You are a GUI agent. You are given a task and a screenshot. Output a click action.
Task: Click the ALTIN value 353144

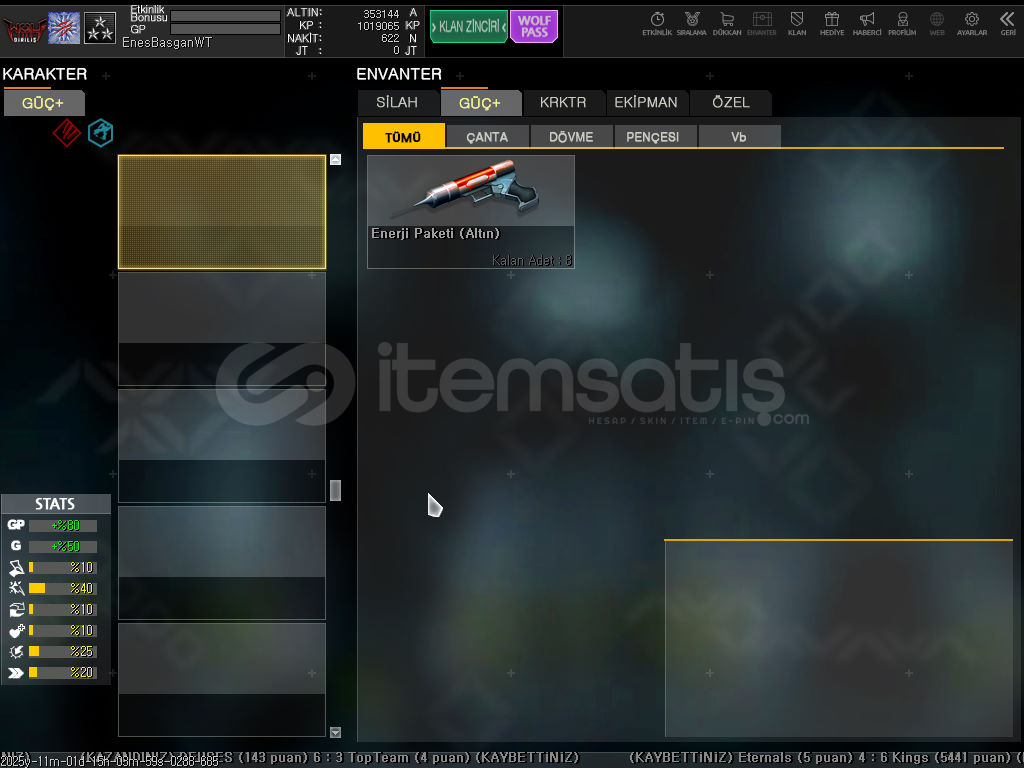tap(381, 14)
